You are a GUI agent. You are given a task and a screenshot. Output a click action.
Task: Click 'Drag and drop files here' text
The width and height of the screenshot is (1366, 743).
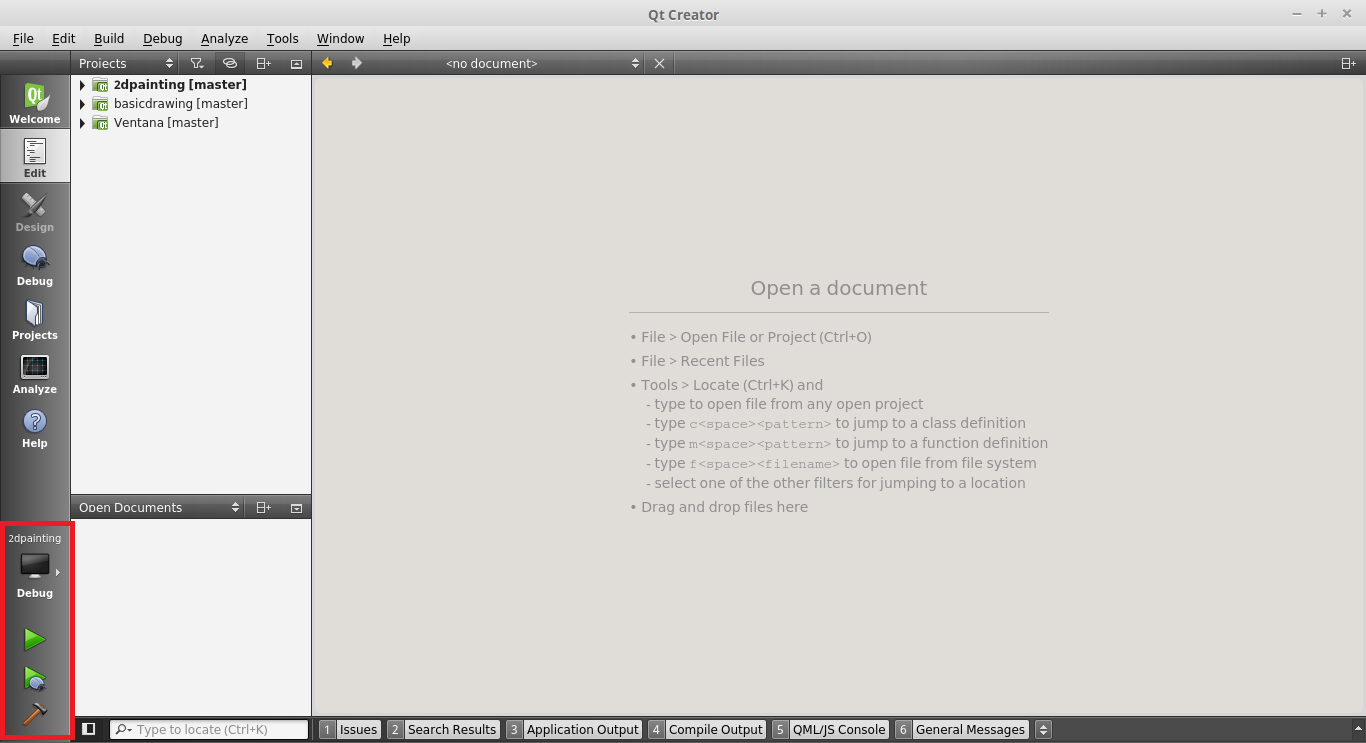pos(725,507)
